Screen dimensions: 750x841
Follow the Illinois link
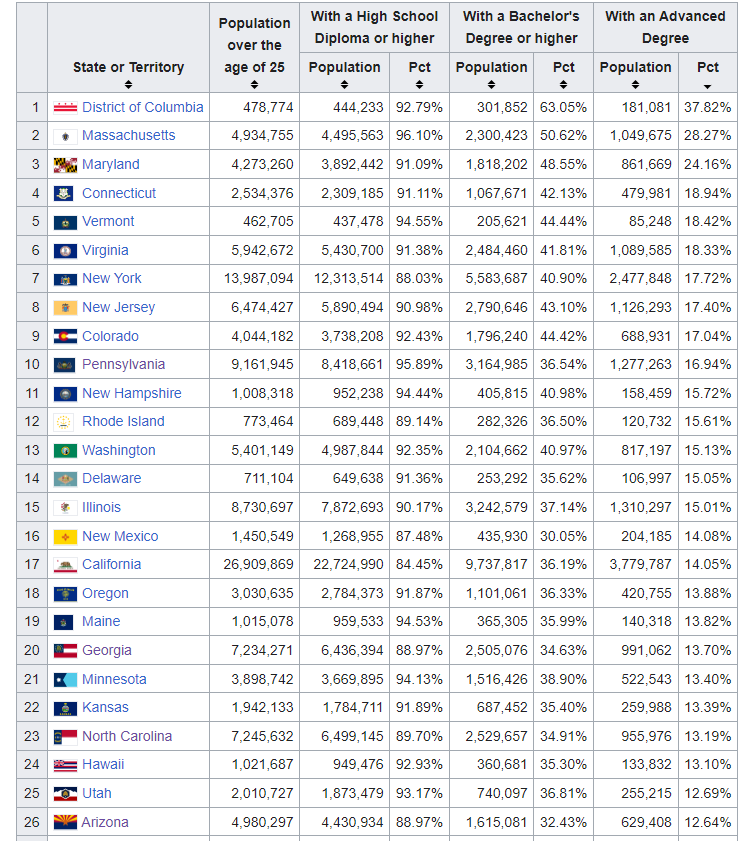point(101,507)
